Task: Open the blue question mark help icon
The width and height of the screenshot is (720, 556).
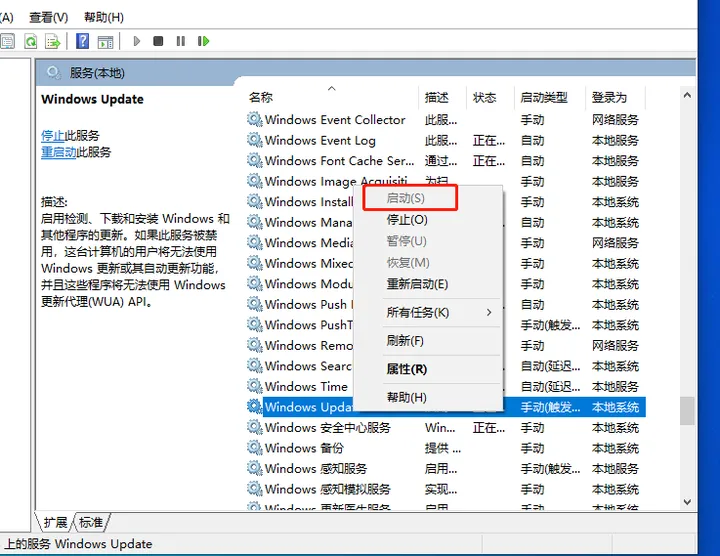Action: [x=83, y=41]
